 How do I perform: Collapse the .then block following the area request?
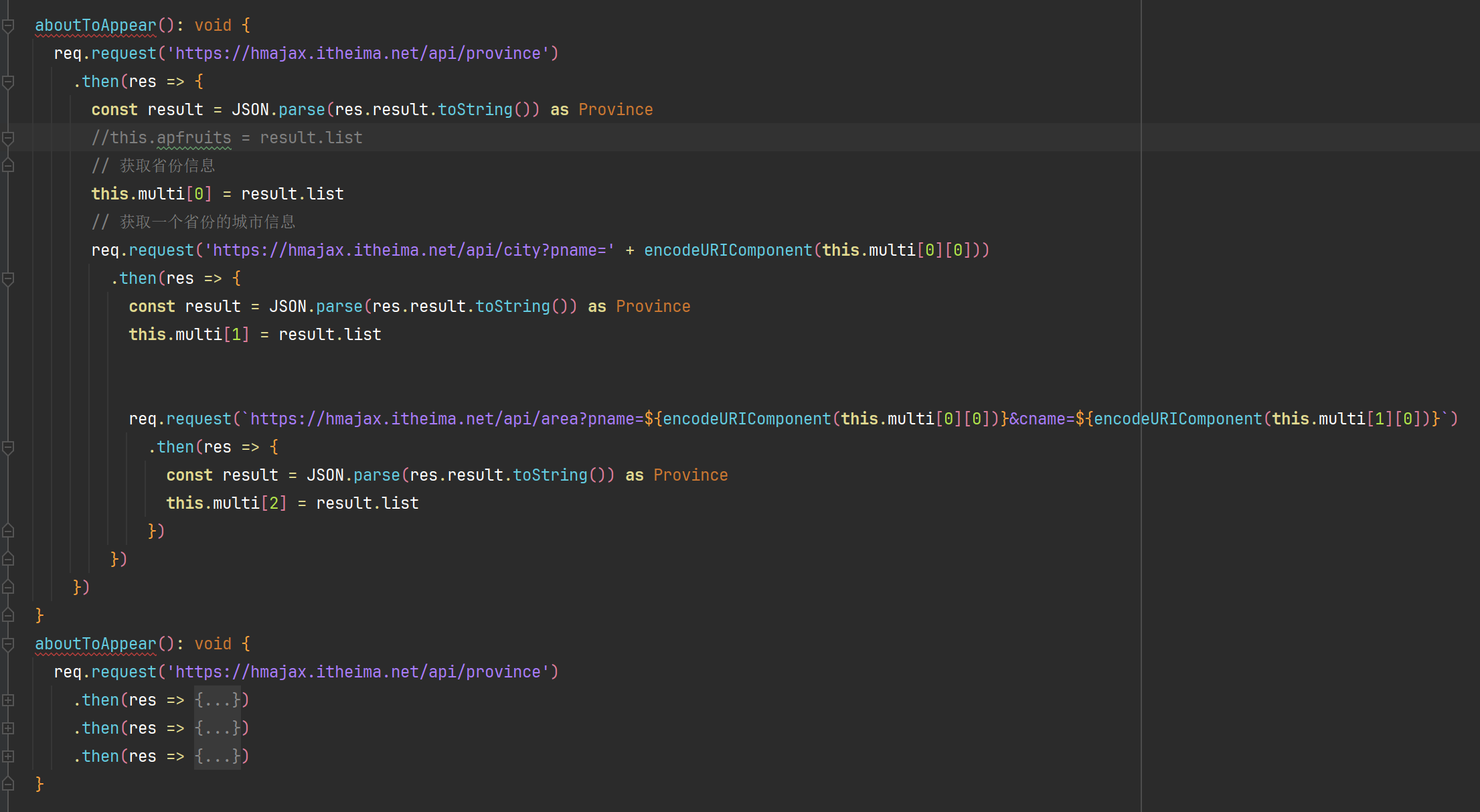(8, 448)
